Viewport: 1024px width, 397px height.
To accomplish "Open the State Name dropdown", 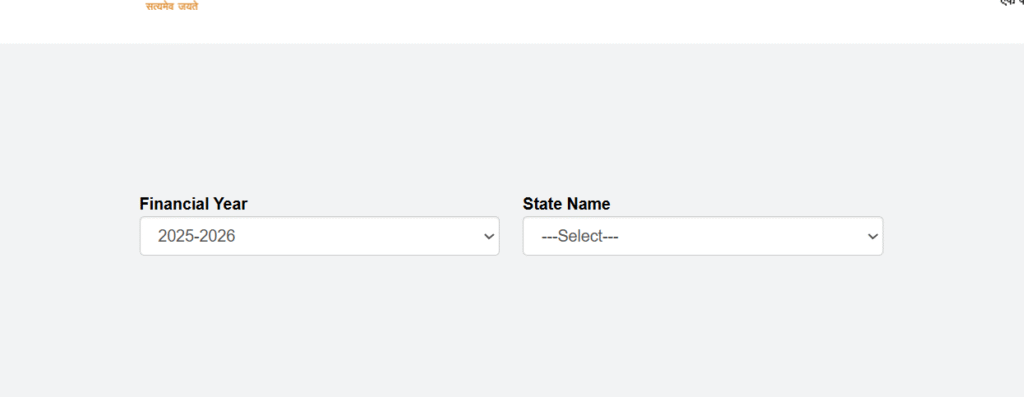I will [x=703, y=236].
